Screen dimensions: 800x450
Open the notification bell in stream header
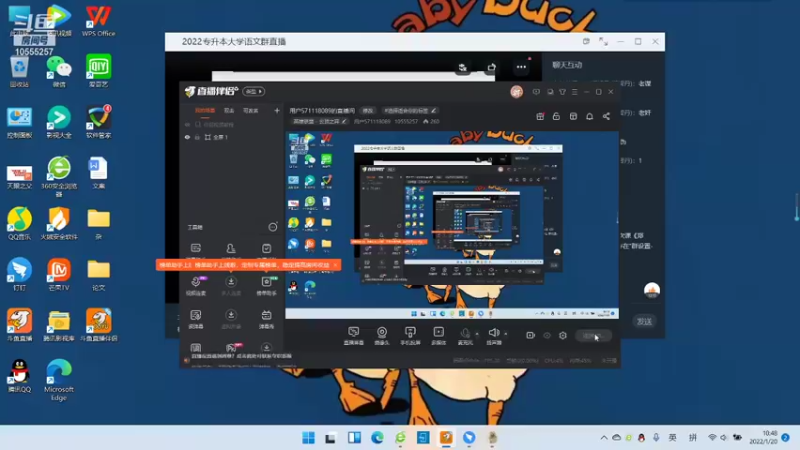(x=589, y=116)
